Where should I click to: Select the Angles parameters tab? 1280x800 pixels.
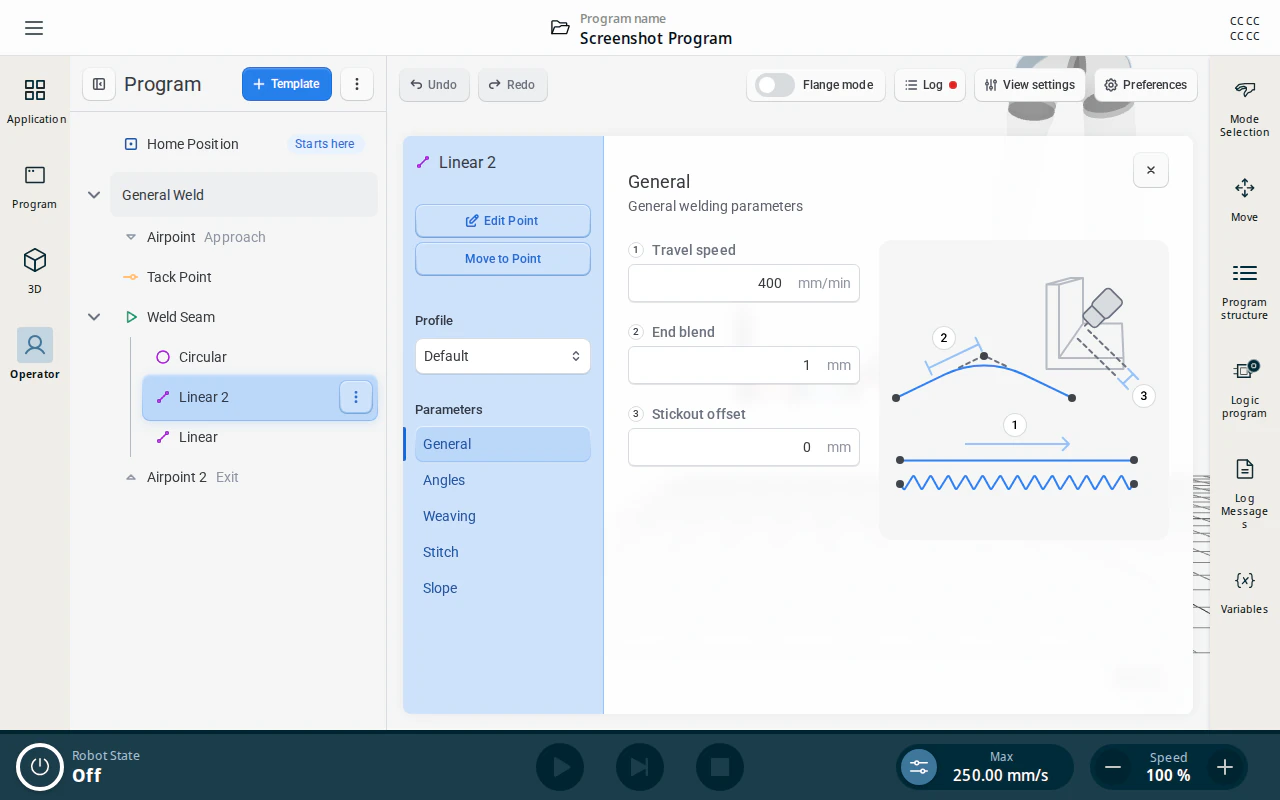click(503, 480)
